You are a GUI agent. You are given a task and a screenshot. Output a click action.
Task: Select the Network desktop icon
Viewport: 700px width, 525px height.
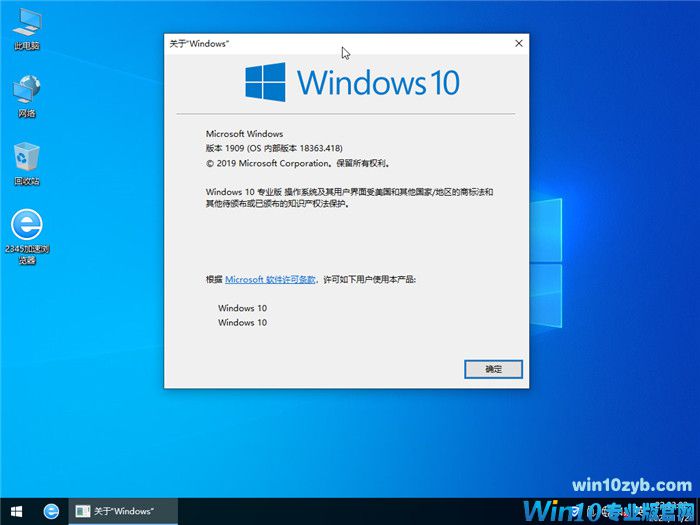[x=27, y=96]
